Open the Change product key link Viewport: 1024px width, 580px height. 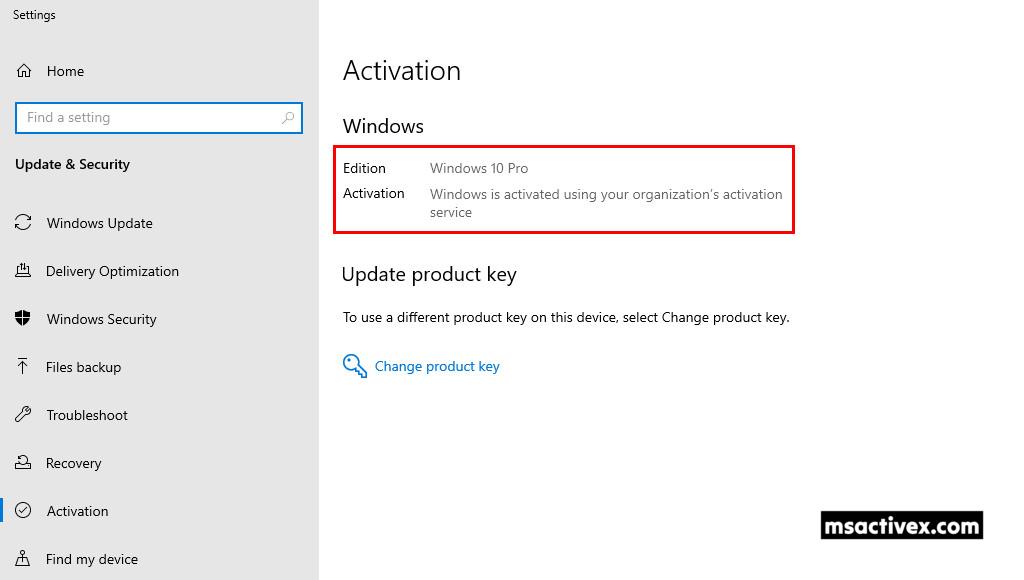click(437, 367)
